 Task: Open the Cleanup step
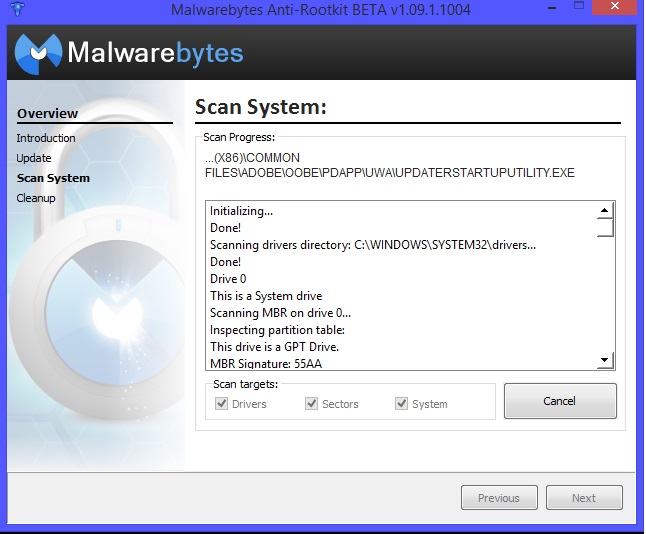36,198
